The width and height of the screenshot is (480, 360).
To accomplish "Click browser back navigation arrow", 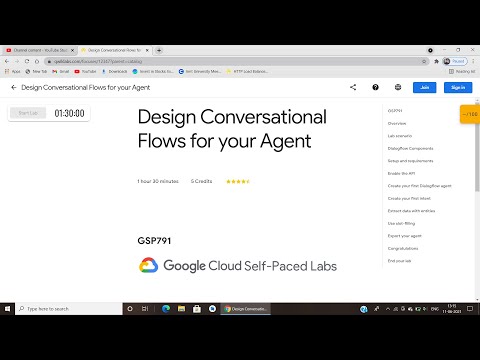I will point(7,61).
